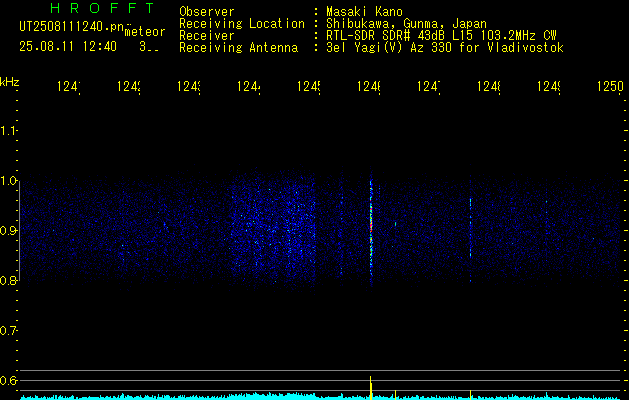The width and height of the screenshot is (629, 400).
Task: Click the name Masaki Kano
Action: 364,12
